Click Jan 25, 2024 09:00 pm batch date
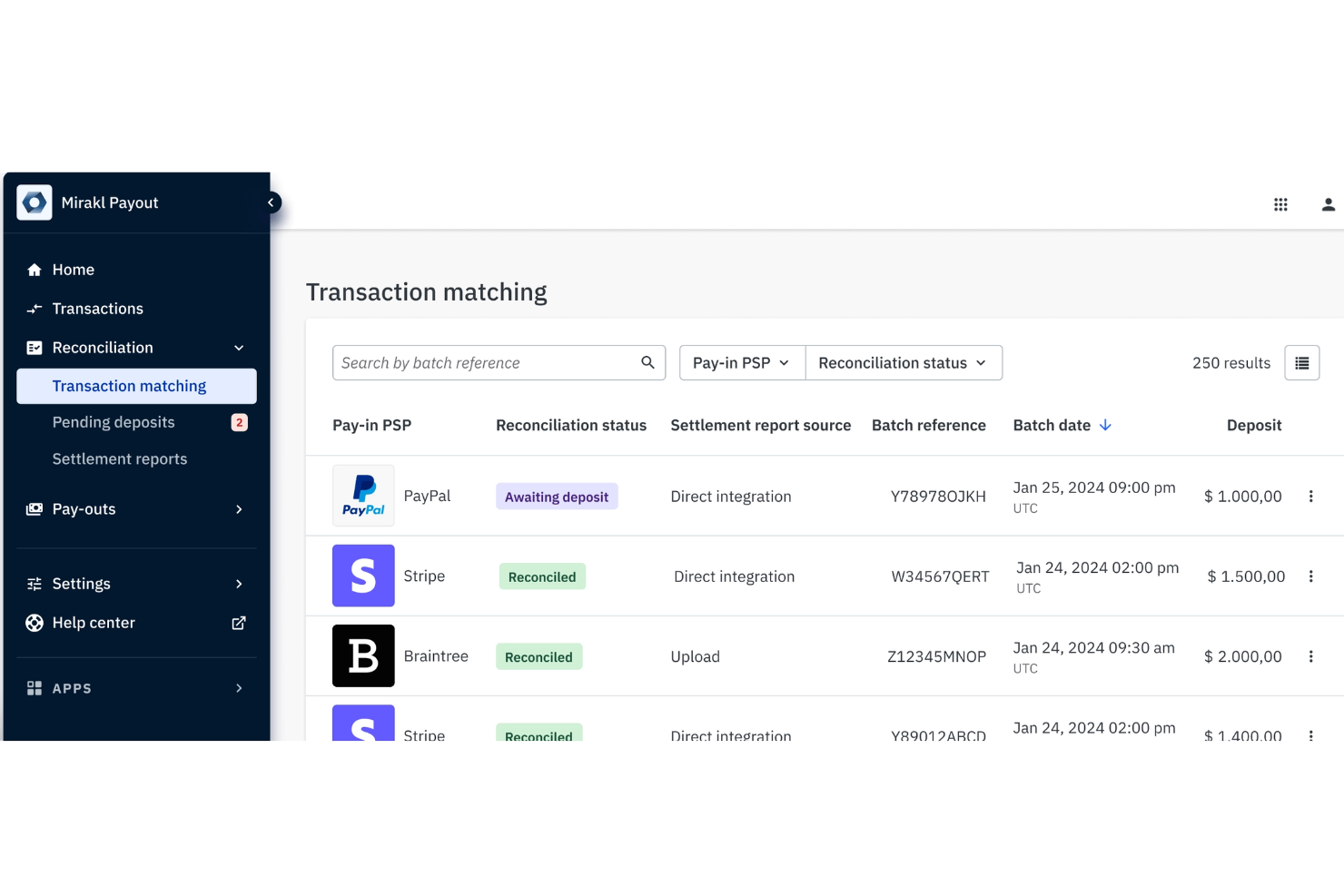This screenshot has width=1344, height=896. pos(1094,487)
